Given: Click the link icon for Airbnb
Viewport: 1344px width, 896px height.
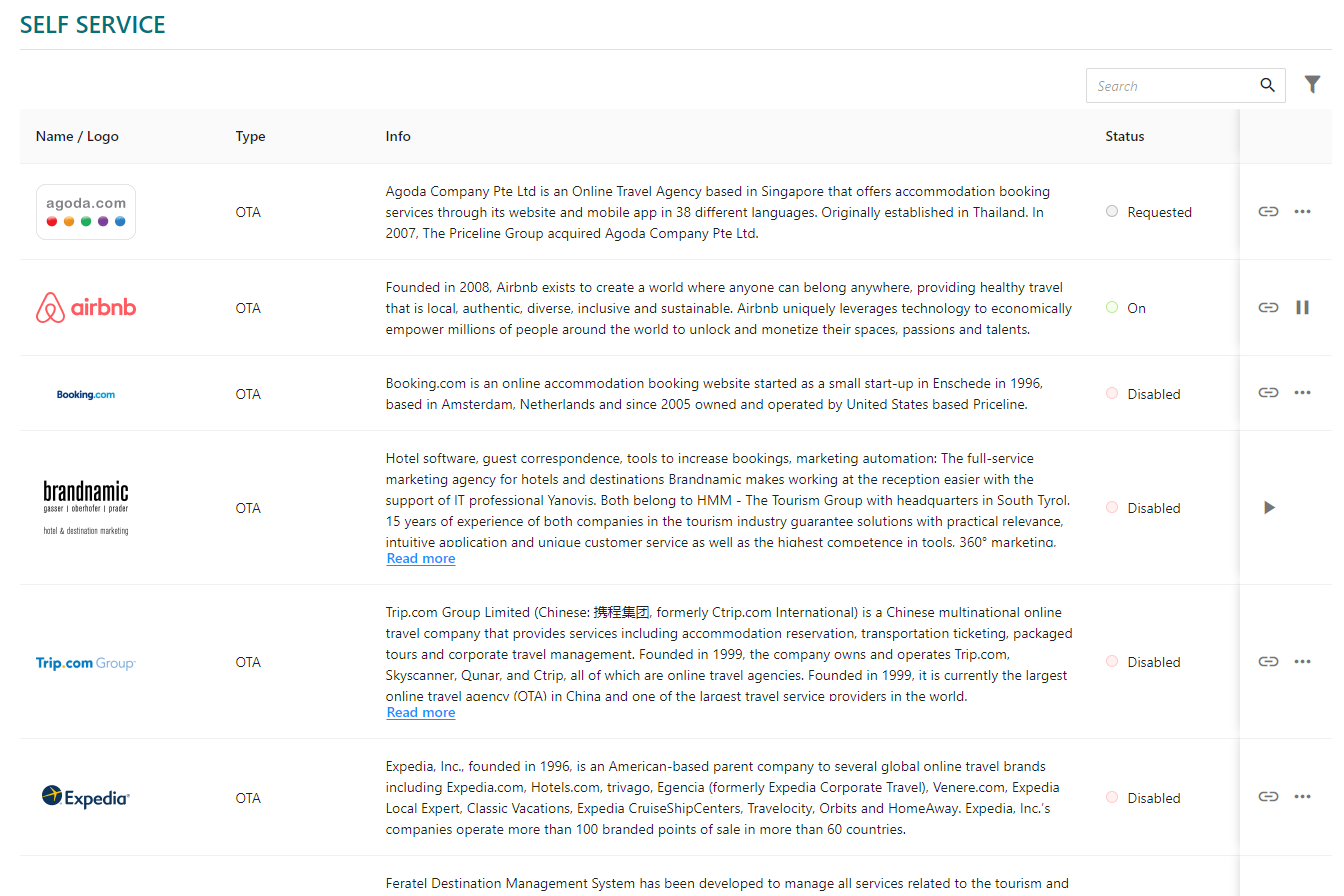Looking at the screenshot, I should pyautogui.click(x=1268, y=308).
